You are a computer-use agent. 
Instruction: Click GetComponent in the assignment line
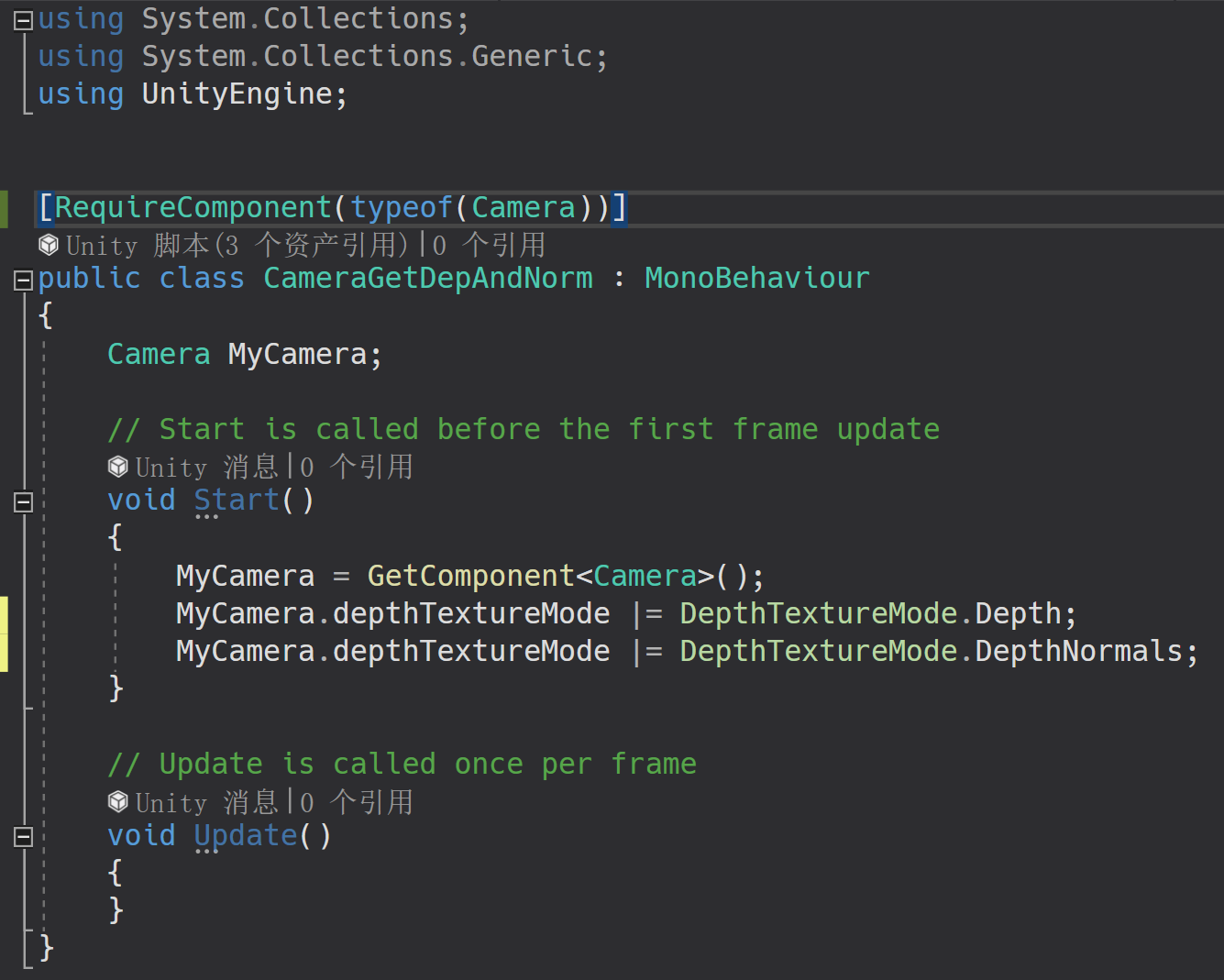tap(470, 576)
